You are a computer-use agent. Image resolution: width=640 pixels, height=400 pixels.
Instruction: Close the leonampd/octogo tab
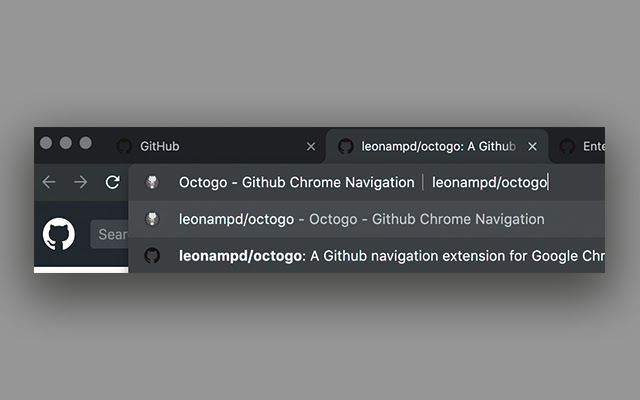pos(532,146)
